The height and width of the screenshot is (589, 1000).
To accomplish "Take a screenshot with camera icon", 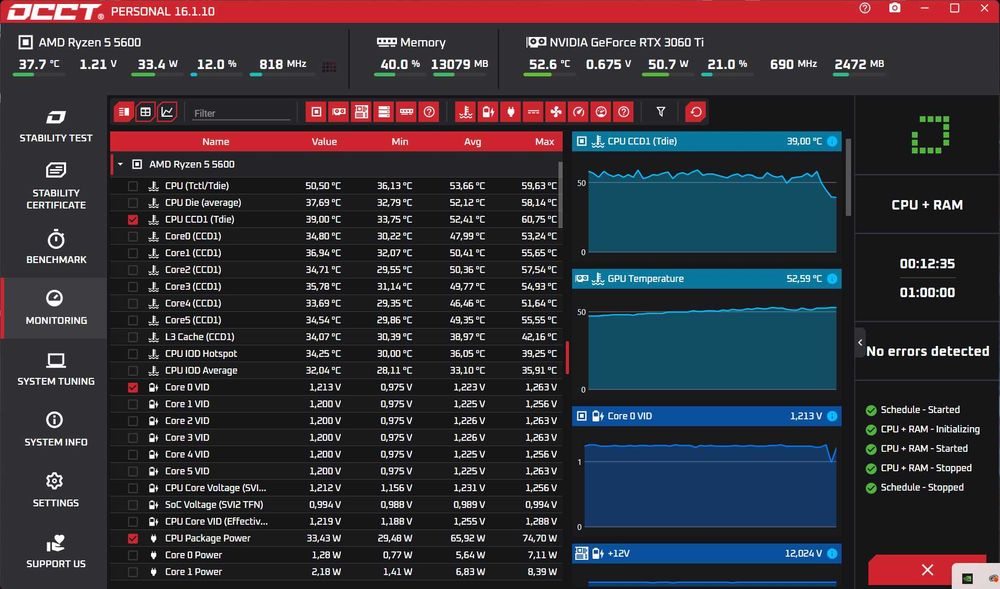I will (895, 8).
